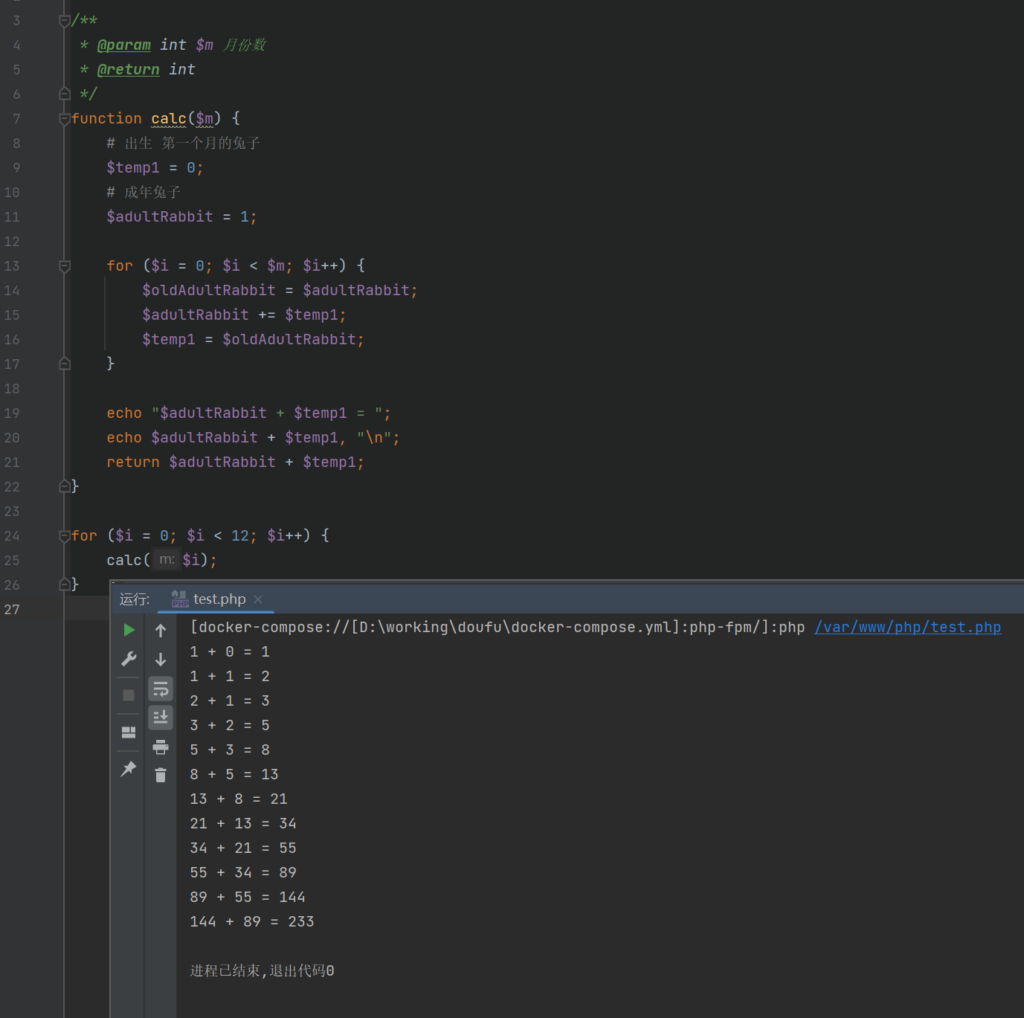Open run configuration via the wrench icon

(129, 659)
